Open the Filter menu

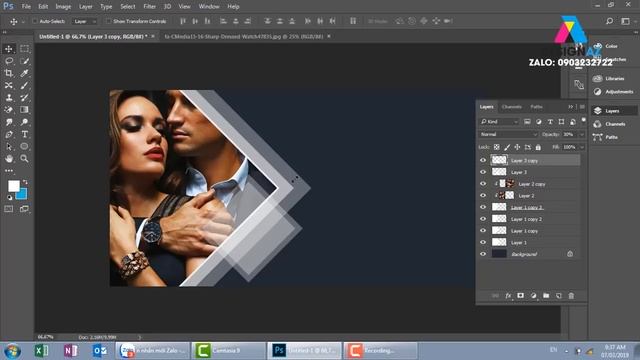point(149,7)
